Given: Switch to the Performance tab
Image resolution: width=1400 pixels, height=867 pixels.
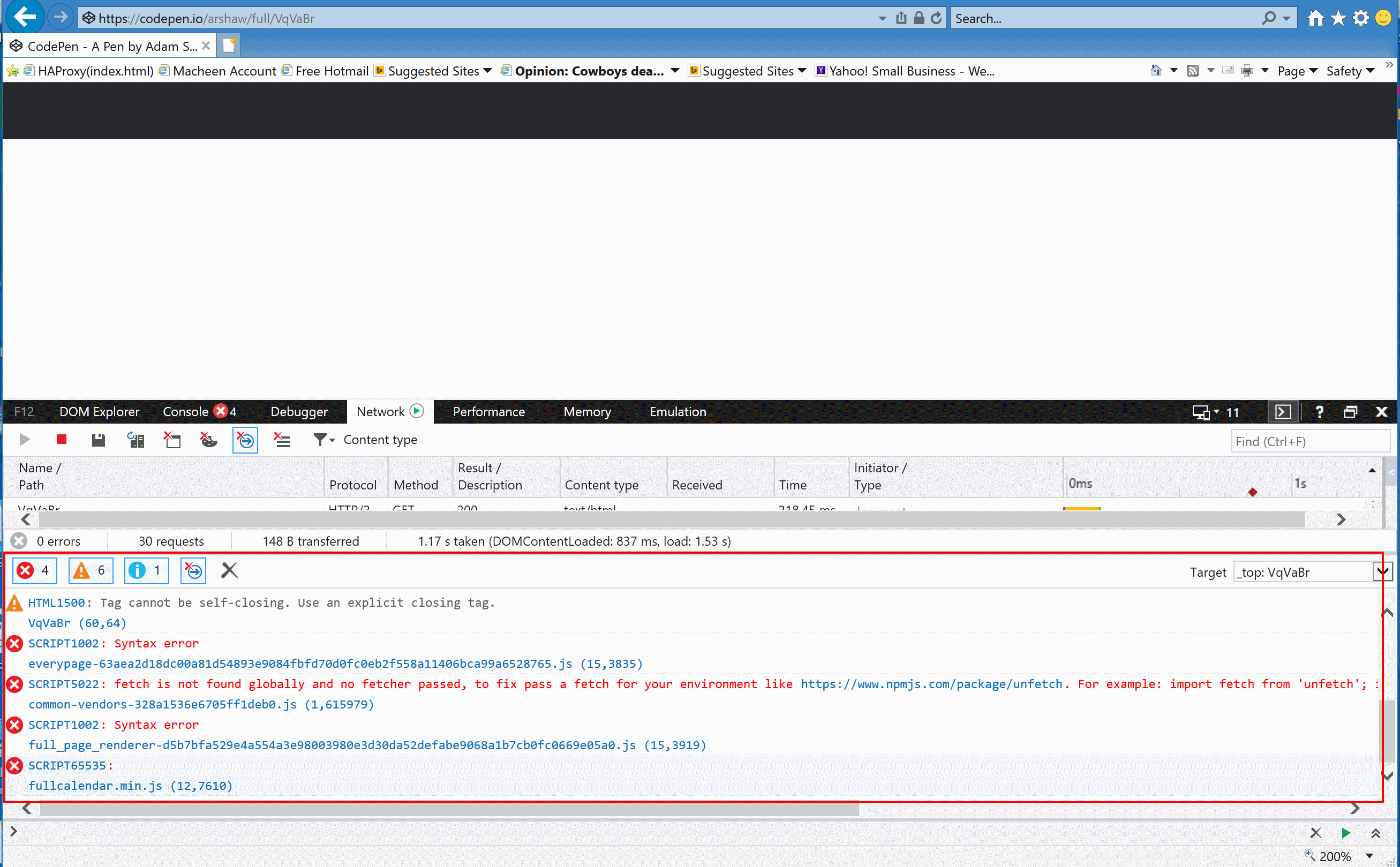Looking at the screenshot, I should pos(488,412).
